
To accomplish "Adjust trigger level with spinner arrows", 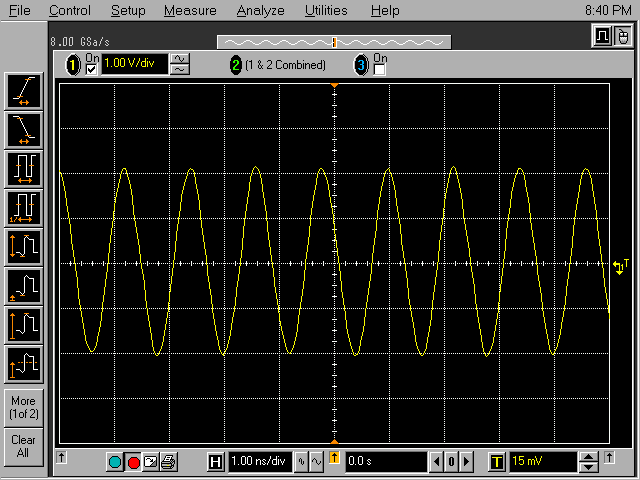I will click(589, 462).
